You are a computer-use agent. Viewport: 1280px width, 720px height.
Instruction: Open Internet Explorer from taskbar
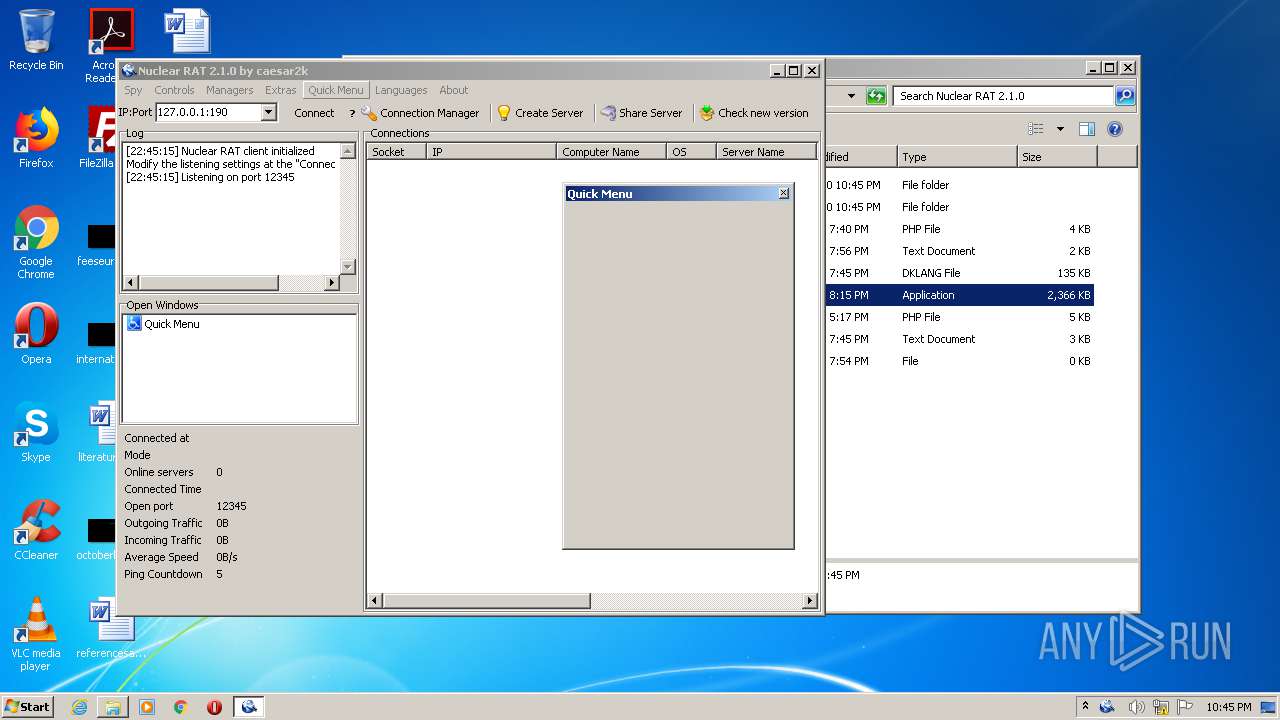click(79, 707)
